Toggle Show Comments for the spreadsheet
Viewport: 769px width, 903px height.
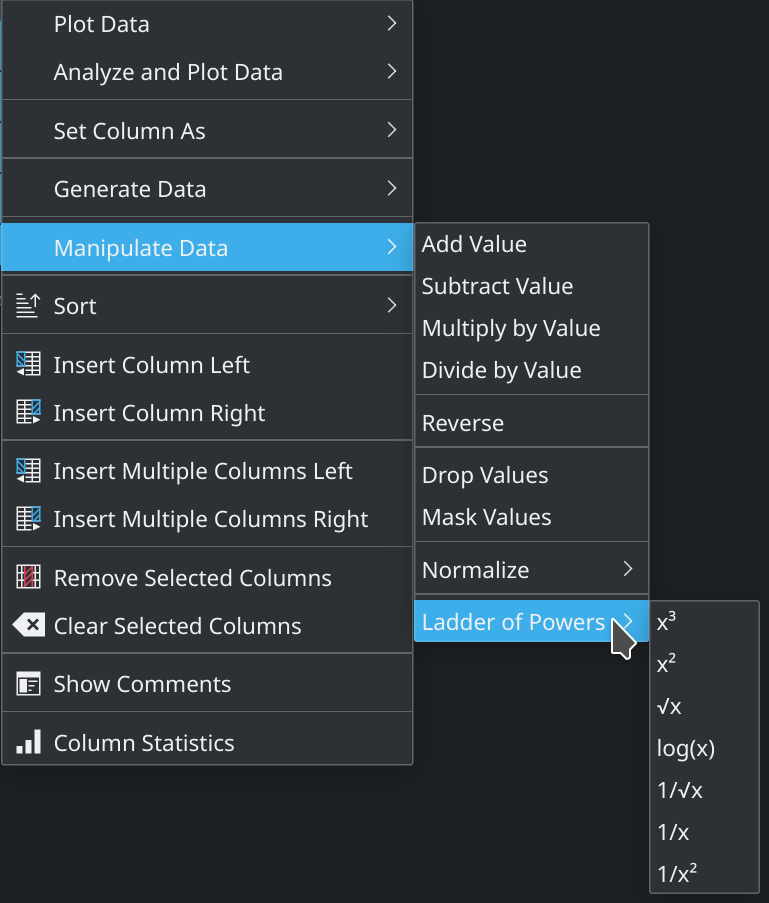[x=142, y=685]
